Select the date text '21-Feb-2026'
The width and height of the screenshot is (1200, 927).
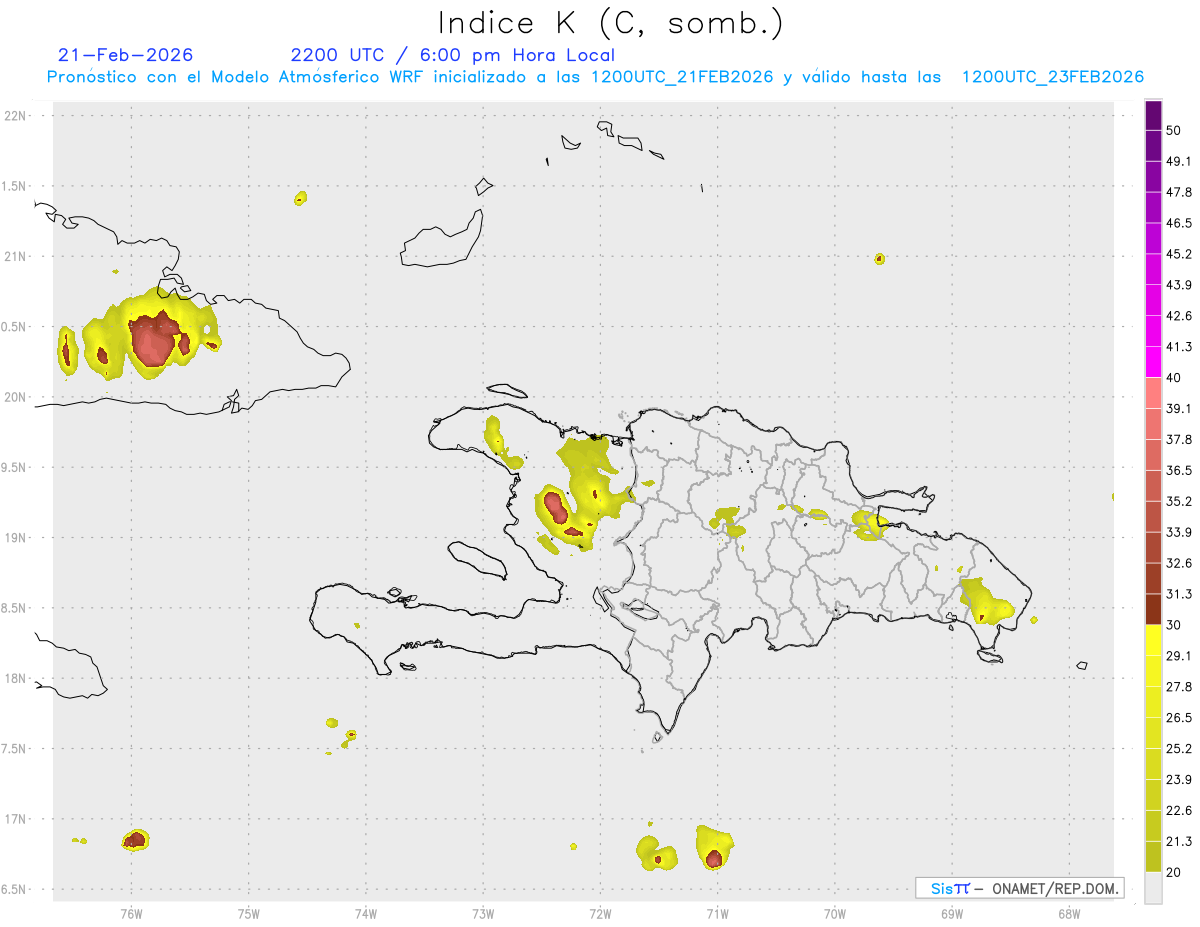pos(126,55)
